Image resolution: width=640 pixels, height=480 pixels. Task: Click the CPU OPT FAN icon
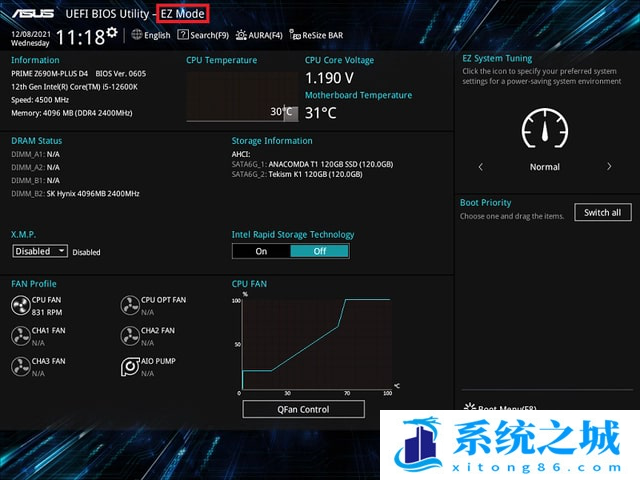[x=130, y=305]
